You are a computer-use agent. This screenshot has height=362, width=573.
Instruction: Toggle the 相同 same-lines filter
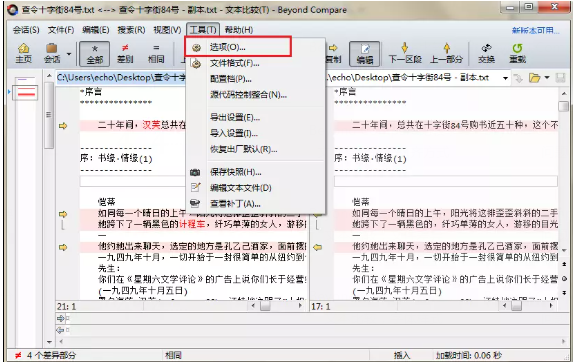(156, 53)
